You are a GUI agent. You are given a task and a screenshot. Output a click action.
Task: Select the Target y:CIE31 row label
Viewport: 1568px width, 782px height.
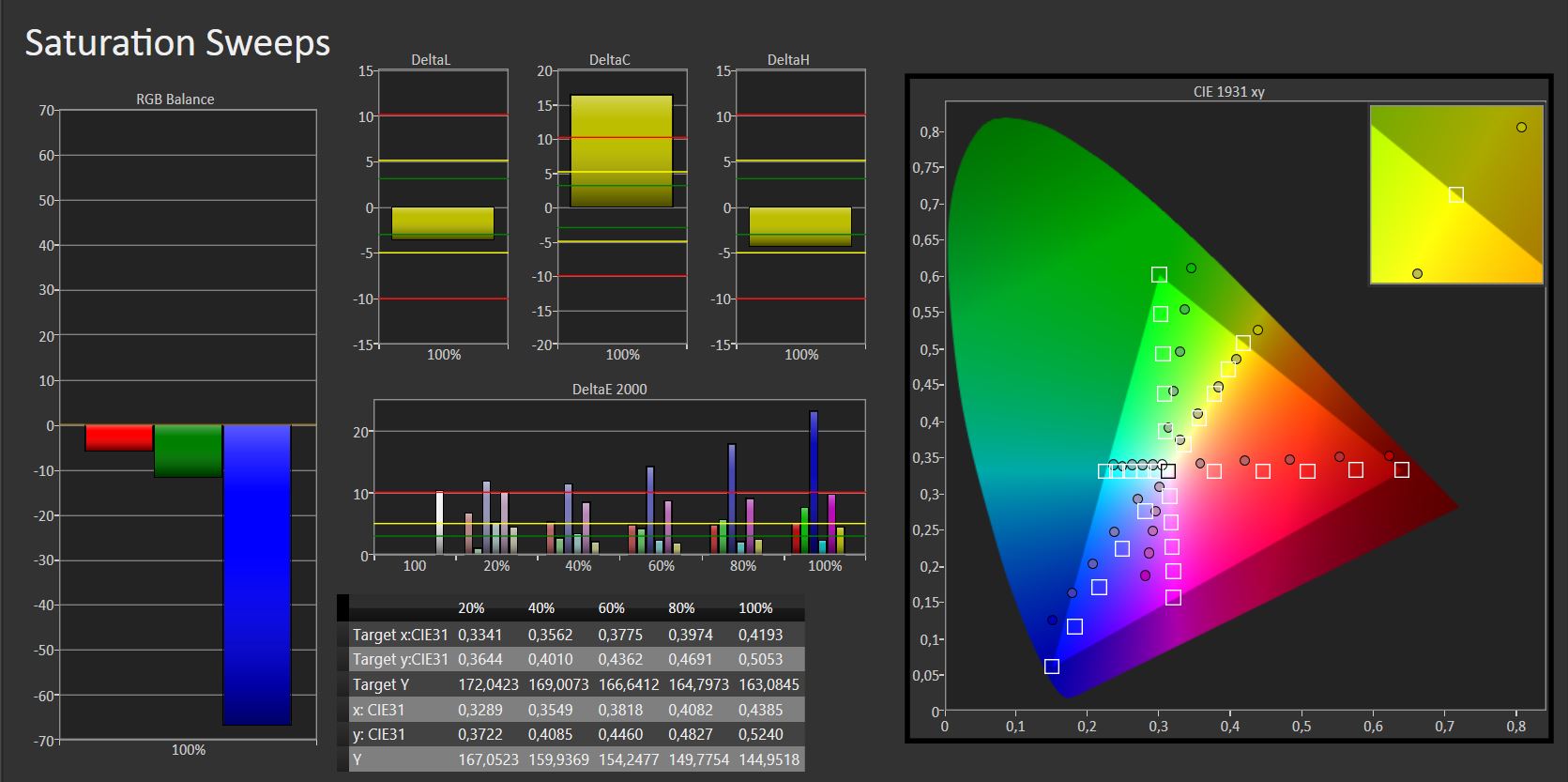coord(401,659)
